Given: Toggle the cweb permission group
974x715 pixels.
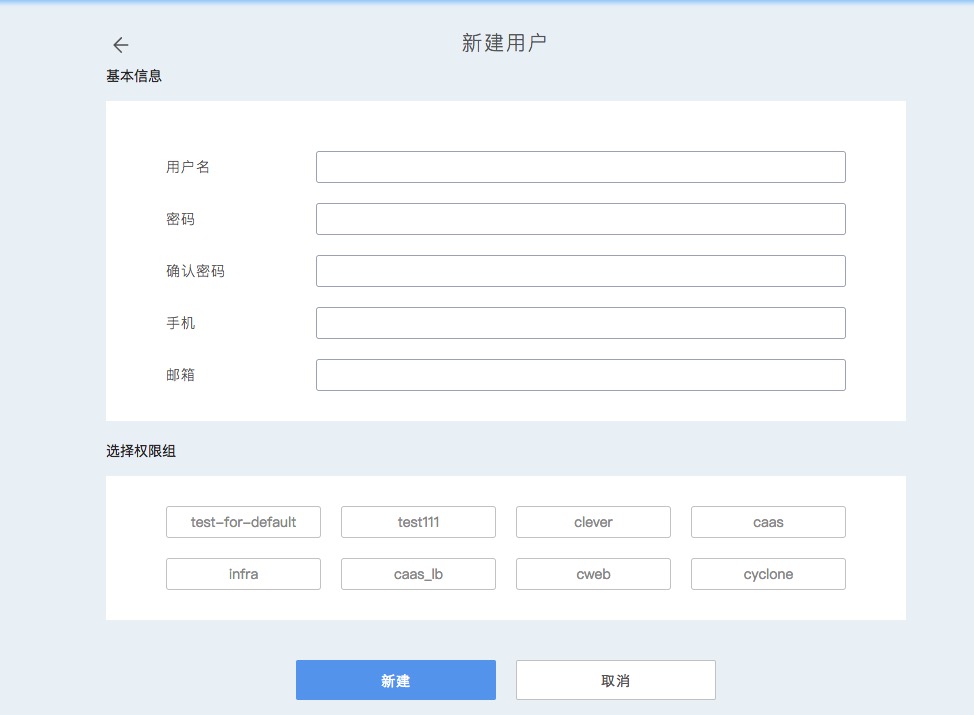Looking at the screenshot, I should 593,574.
